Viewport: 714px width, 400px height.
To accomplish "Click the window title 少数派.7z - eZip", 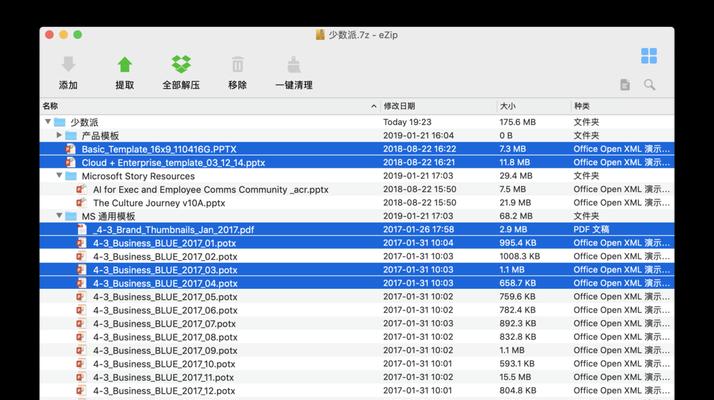I will click(x=363, y=35).
